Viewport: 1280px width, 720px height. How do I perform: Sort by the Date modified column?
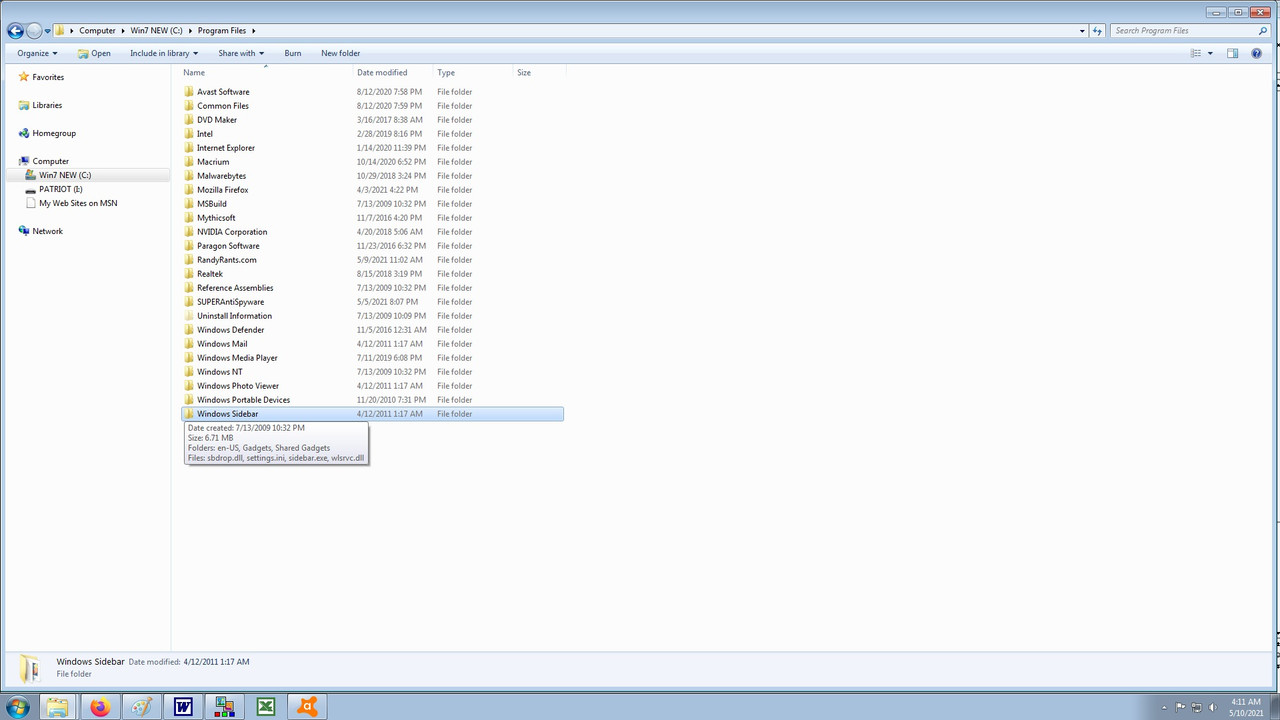click(382, 72)
